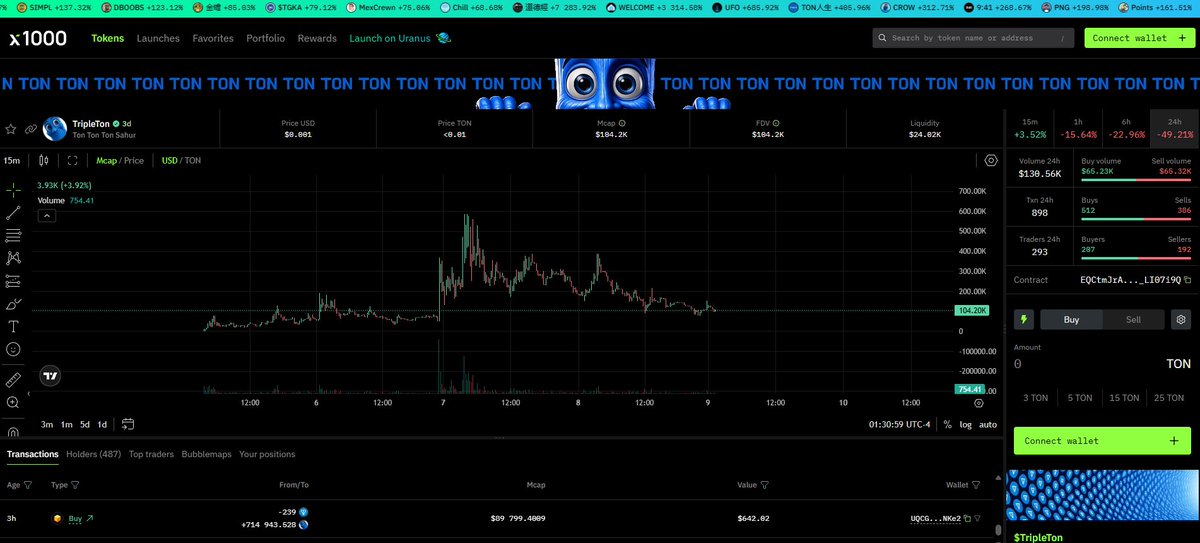This screenshot has width=1200, height=543.
Task: Select the pattern drawing tool
Action: (x=13, y=258)
